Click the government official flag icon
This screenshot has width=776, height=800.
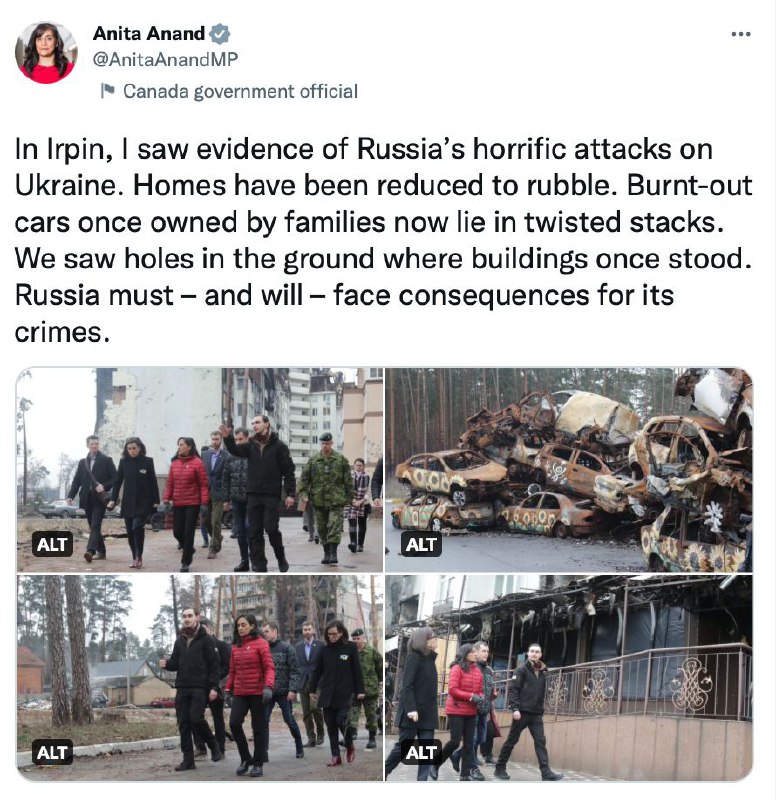[x=107, y=91]
